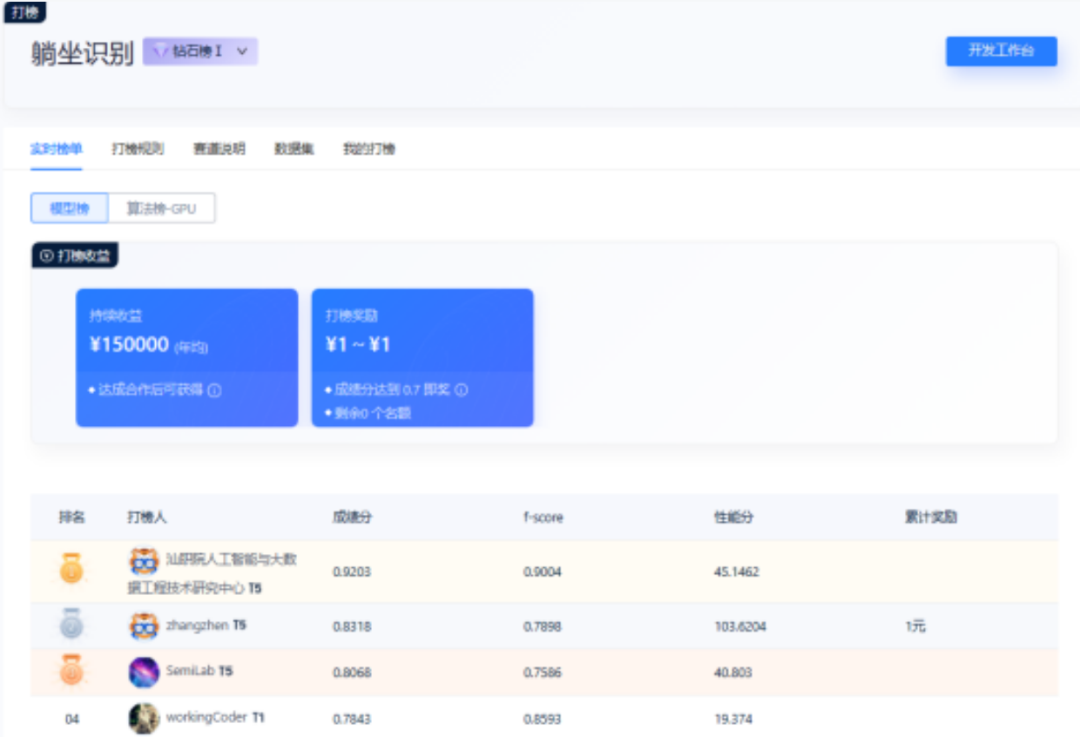
Task: Open the 数据集 tab
Action: [294, 149]
